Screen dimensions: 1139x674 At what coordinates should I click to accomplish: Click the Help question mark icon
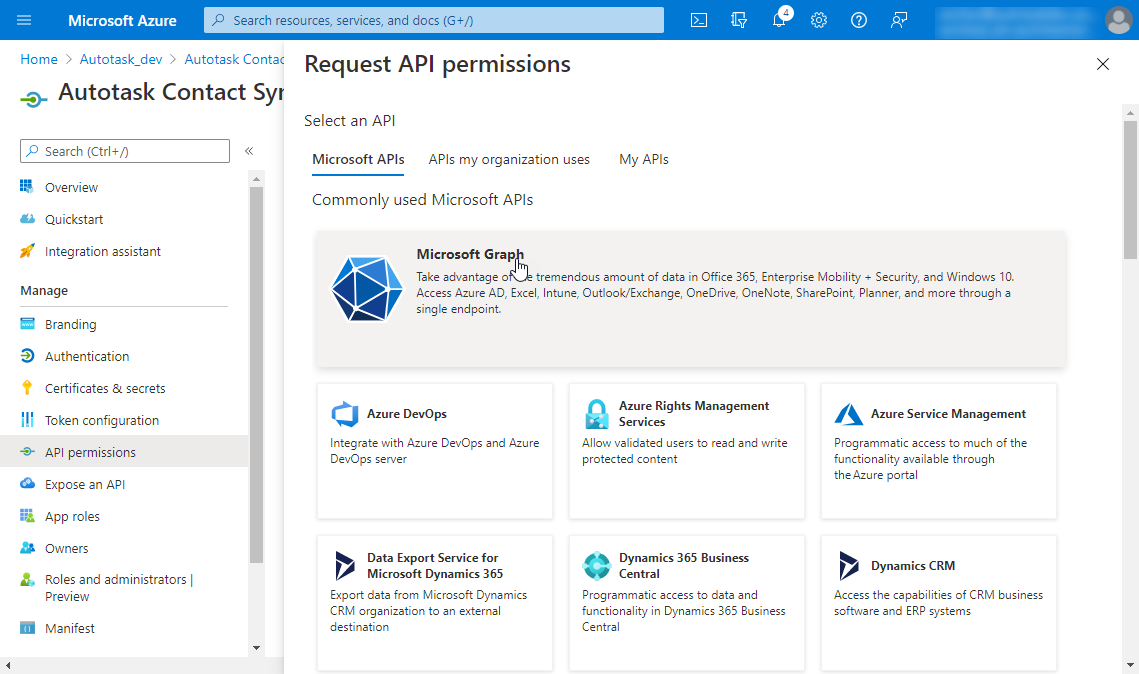click(858, 20)
